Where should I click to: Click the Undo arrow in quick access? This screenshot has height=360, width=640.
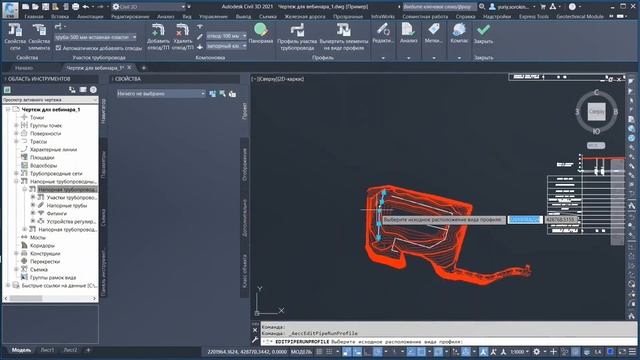coord(85,7)
